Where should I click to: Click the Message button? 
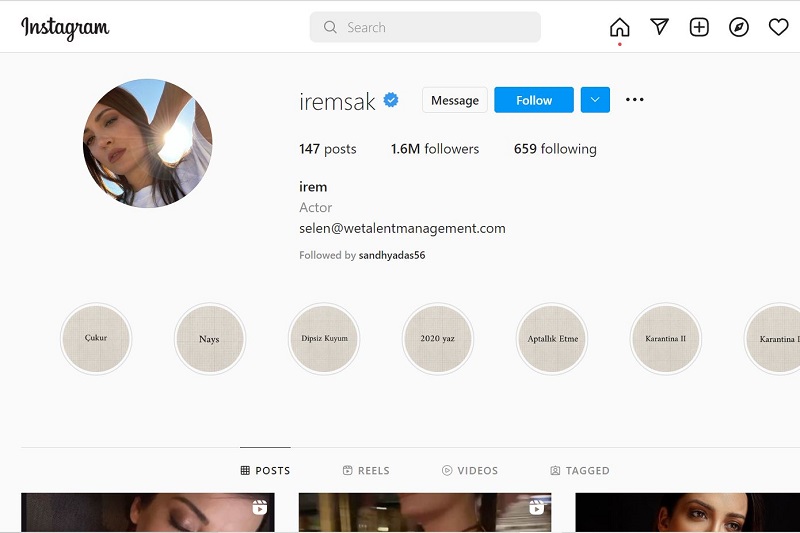pyautogui.click(x=455, y=100)
